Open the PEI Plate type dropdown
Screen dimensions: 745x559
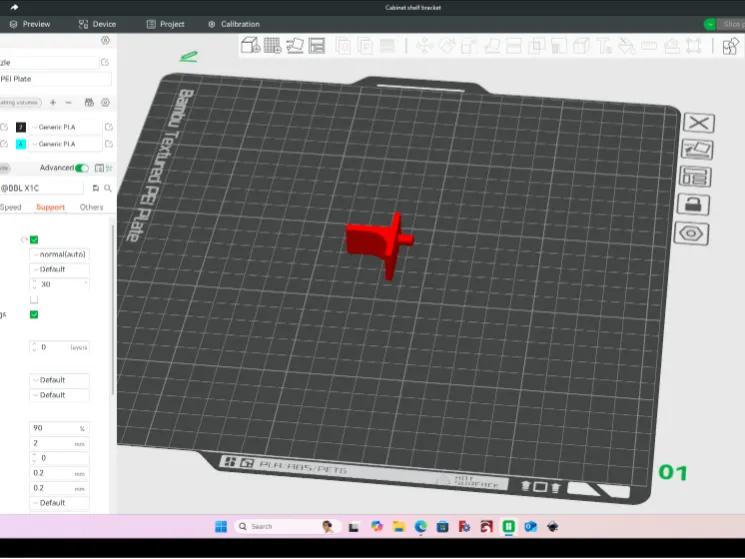pyautogui.click(x=55, y=79)
